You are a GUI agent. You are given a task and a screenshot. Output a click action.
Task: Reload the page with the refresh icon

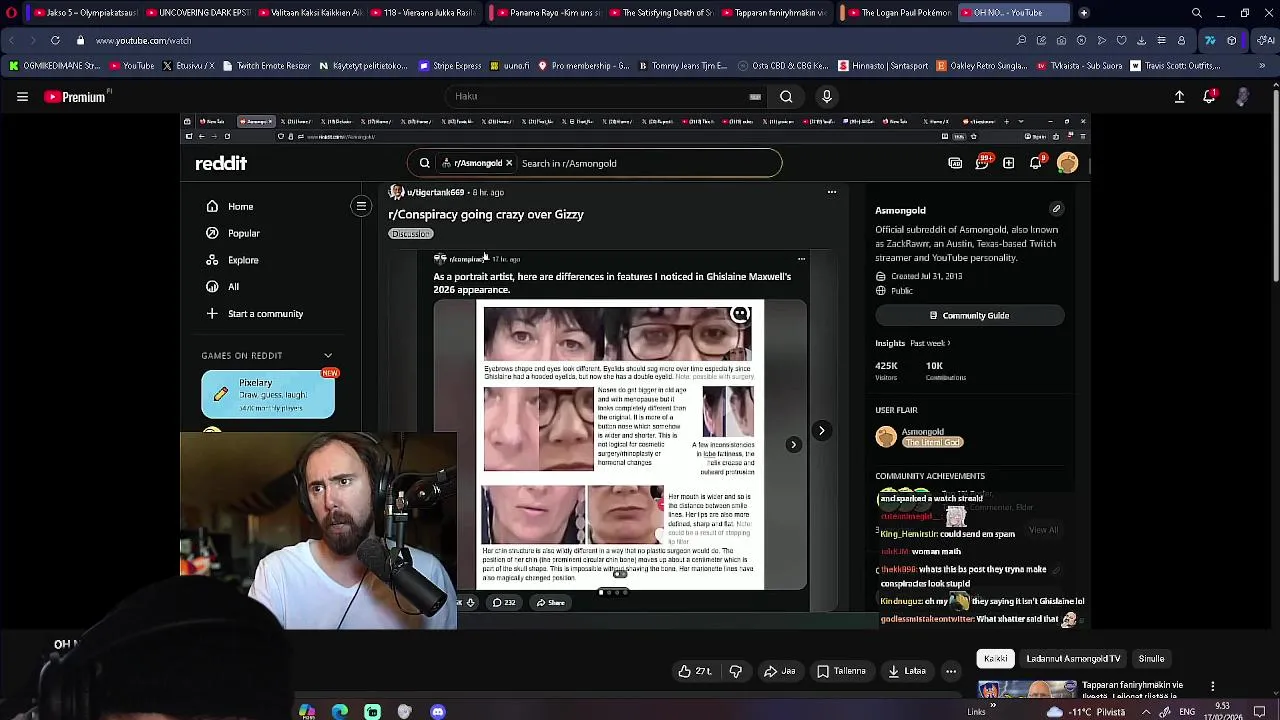(55, 41)
